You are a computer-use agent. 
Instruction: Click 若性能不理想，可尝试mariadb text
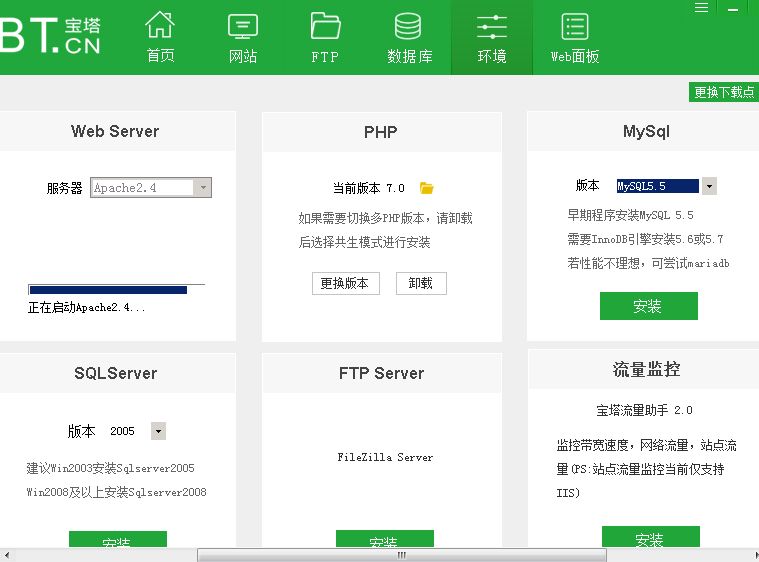click(x=648, y=263)
